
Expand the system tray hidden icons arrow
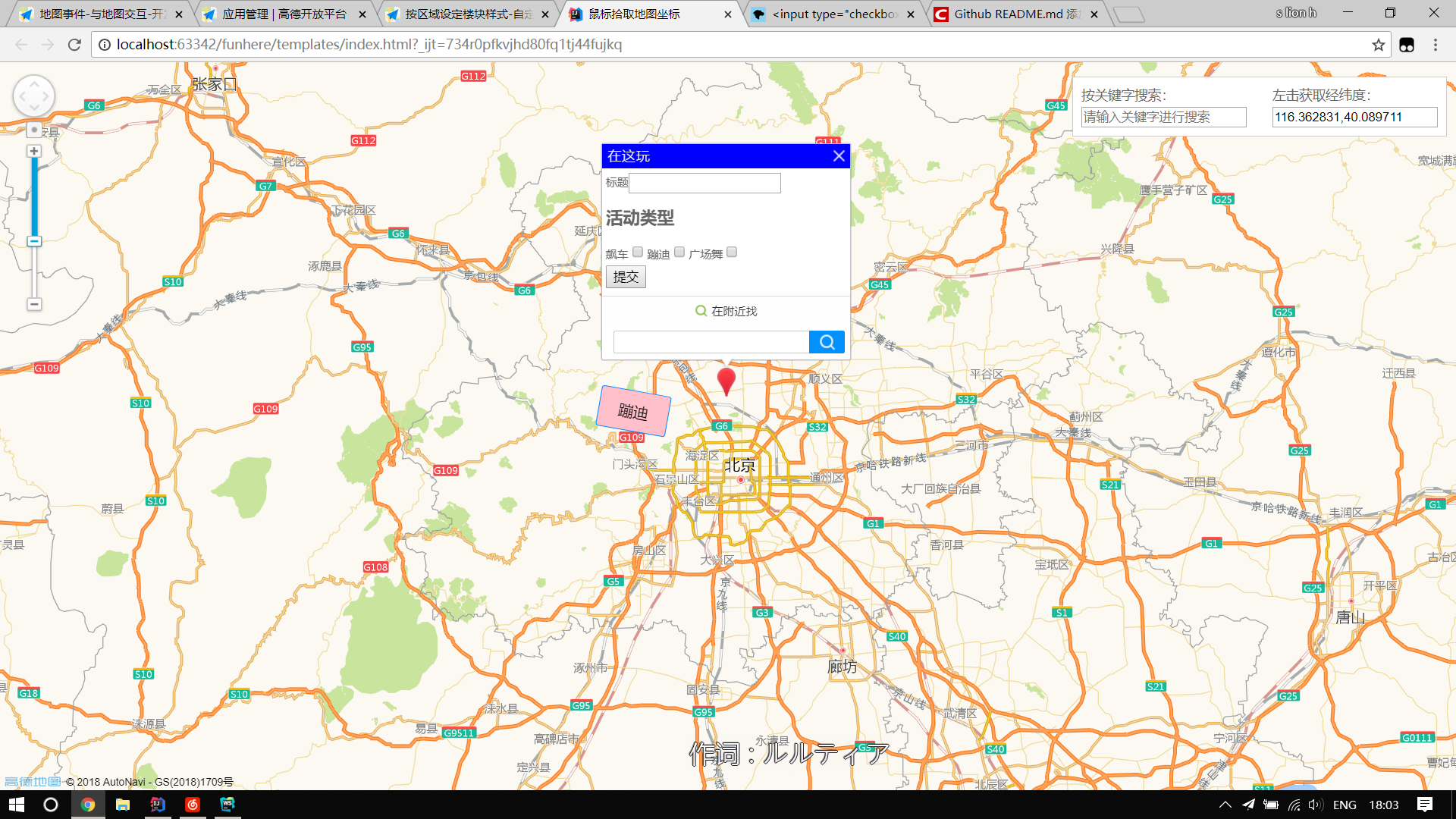[1225, 805]
